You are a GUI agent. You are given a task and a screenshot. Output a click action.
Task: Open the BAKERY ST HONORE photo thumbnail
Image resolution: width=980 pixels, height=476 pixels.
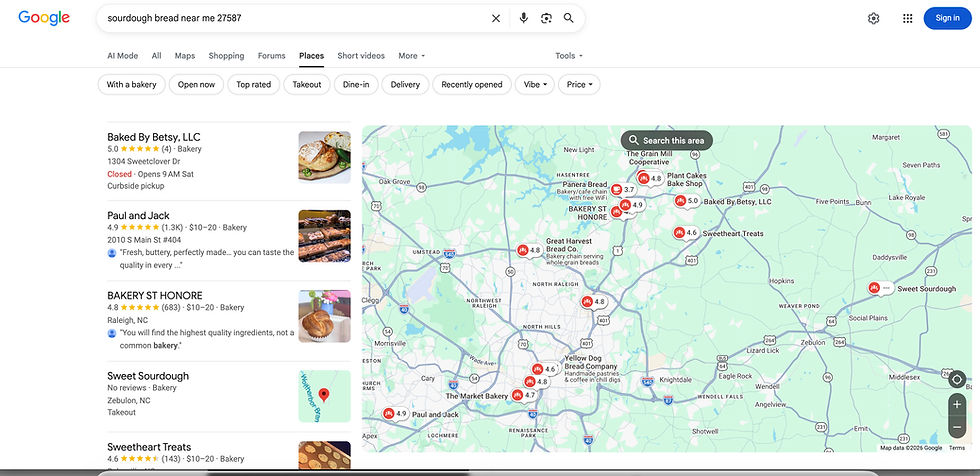[324, 316]
